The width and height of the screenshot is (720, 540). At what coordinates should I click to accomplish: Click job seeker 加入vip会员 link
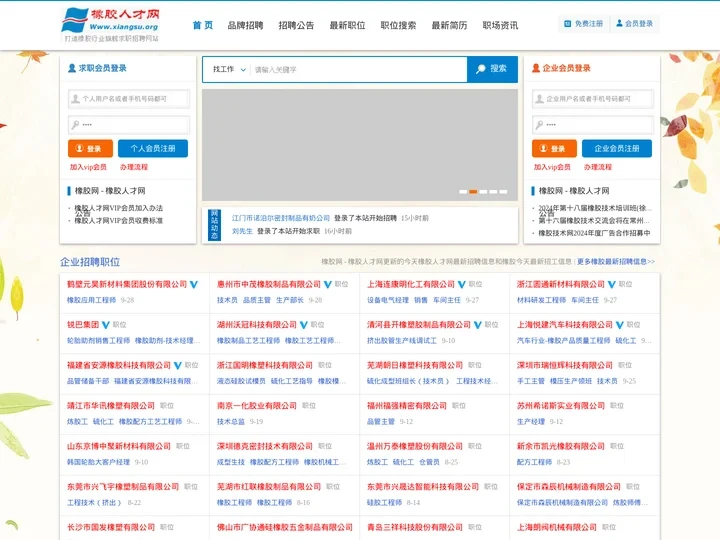[x=88, y=167]
